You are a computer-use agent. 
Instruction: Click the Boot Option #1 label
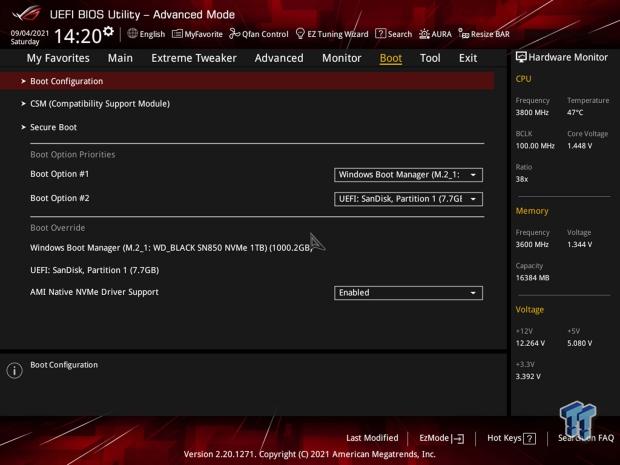60,174
